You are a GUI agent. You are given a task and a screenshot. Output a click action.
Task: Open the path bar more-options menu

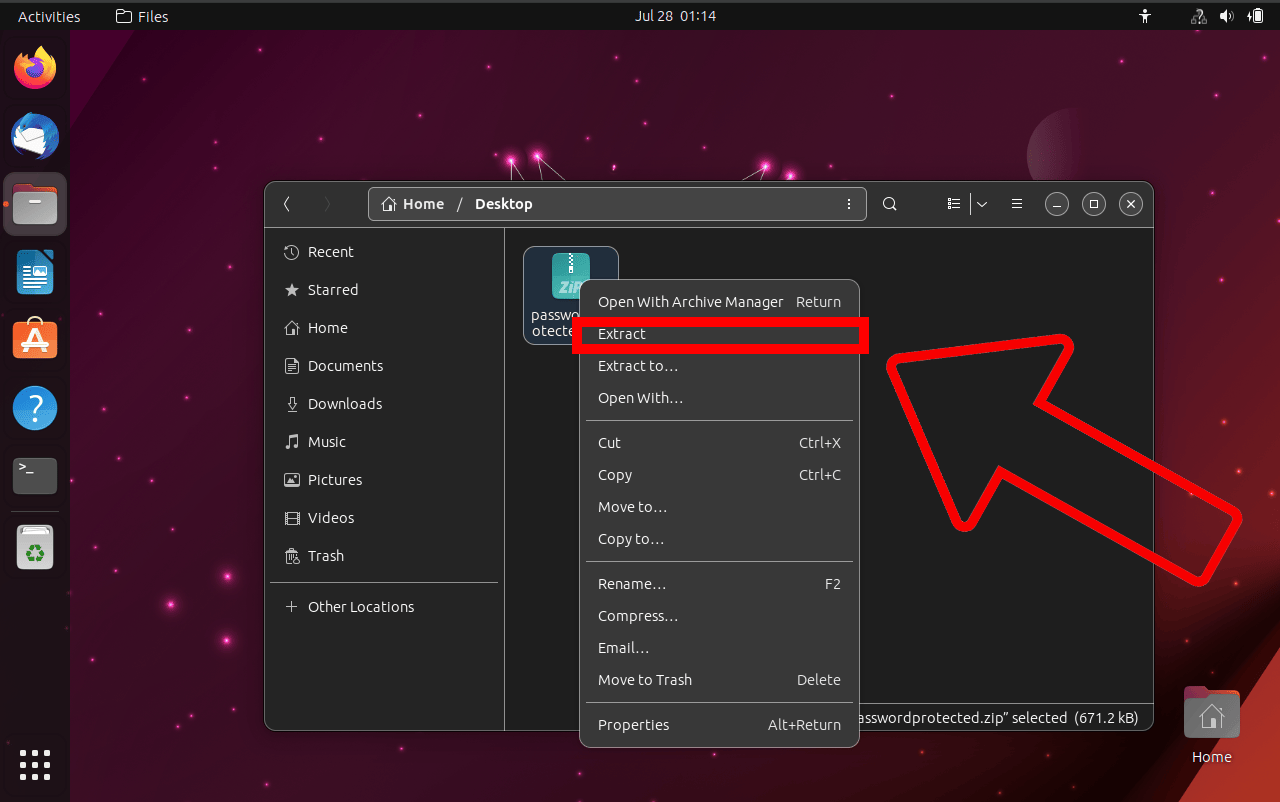[x=848, y=203]
